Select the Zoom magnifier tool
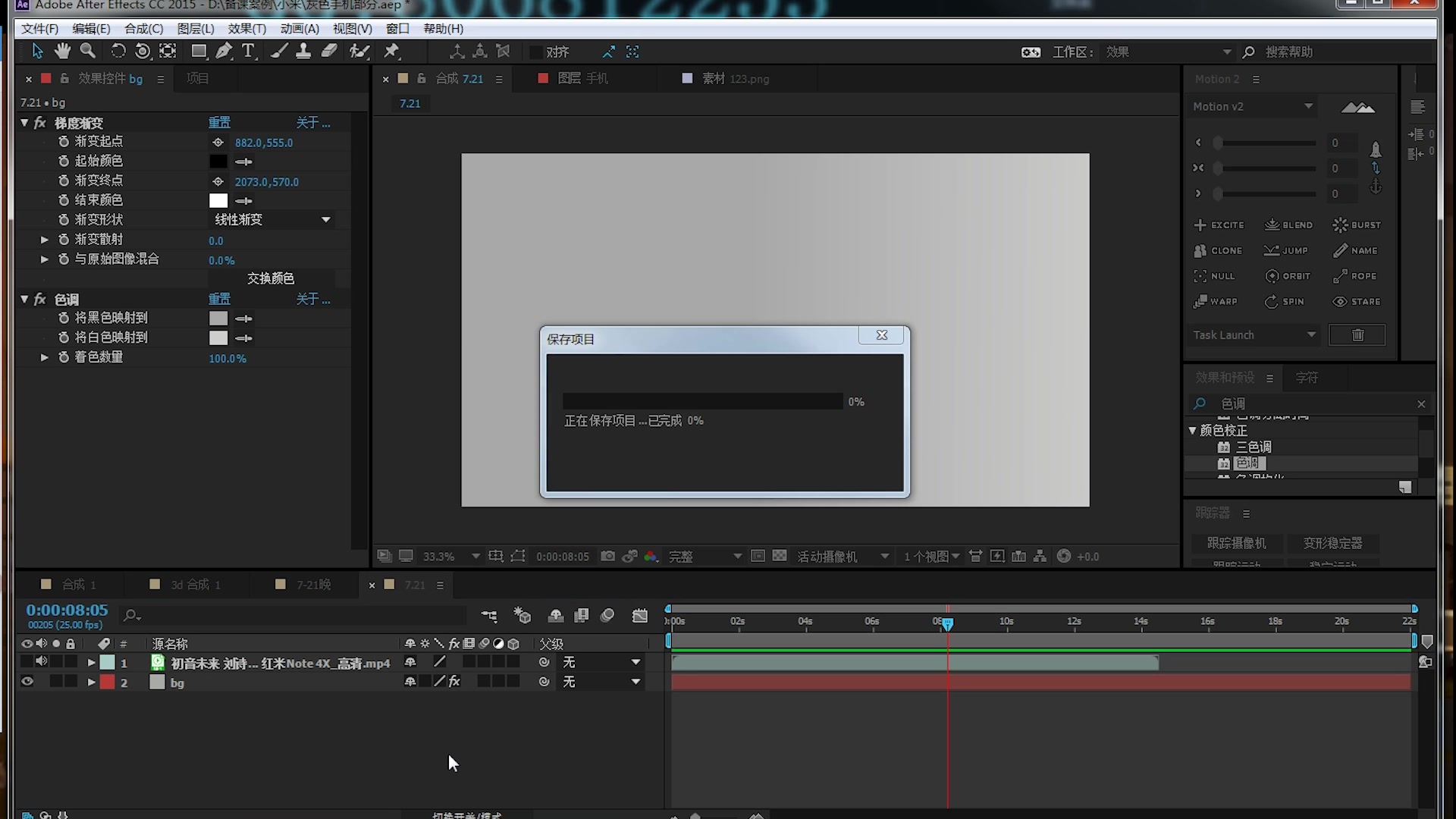Viewport: 1456px width, 819px height. pos(88,51)
